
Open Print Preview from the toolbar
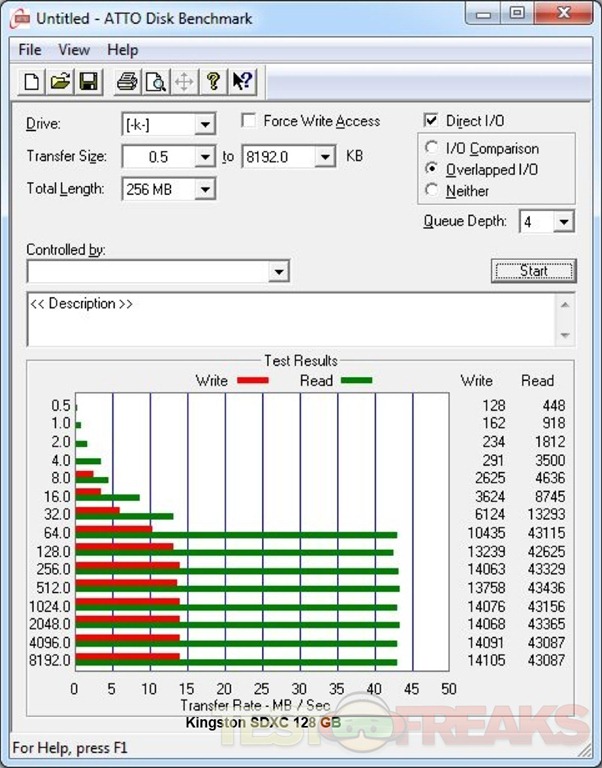(x=155, y=81)
